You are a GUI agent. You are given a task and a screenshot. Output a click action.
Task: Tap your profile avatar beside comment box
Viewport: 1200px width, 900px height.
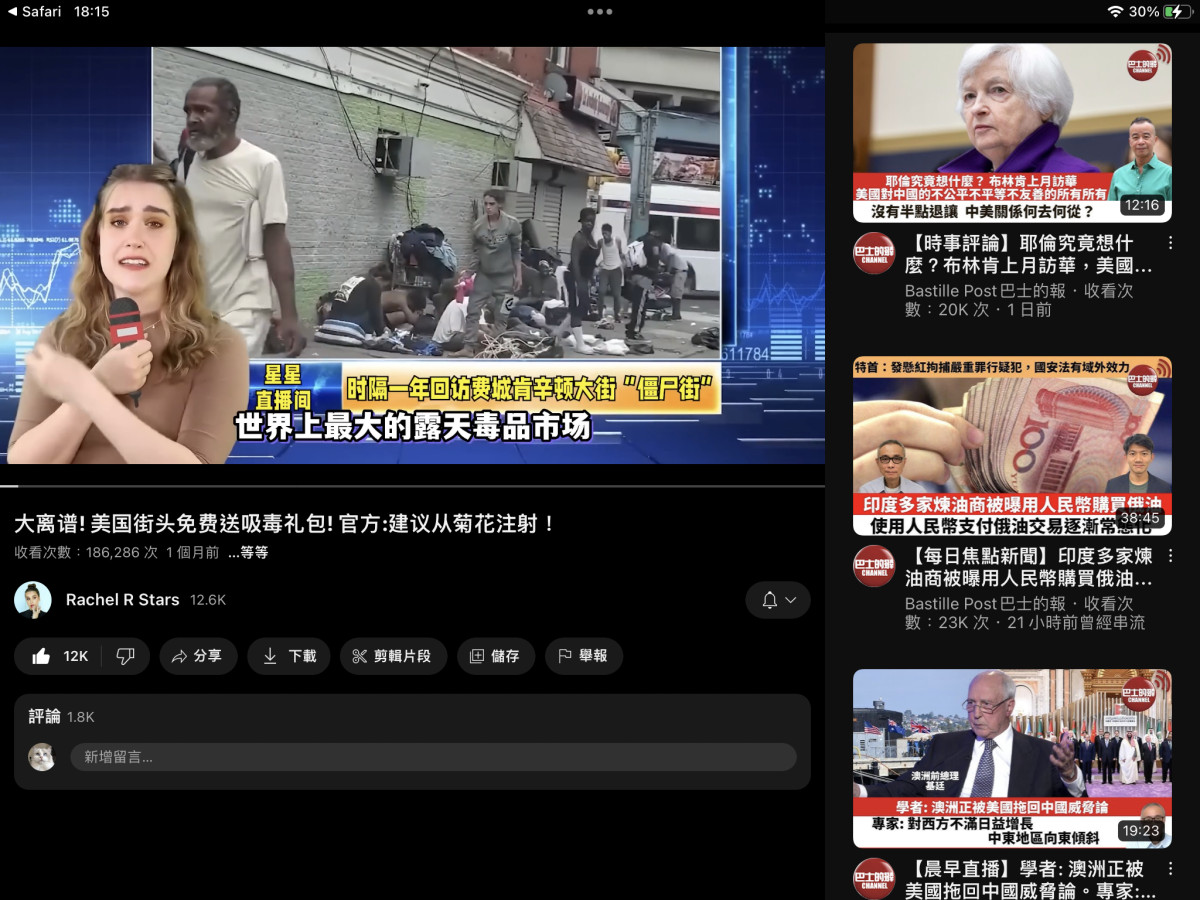41,757
